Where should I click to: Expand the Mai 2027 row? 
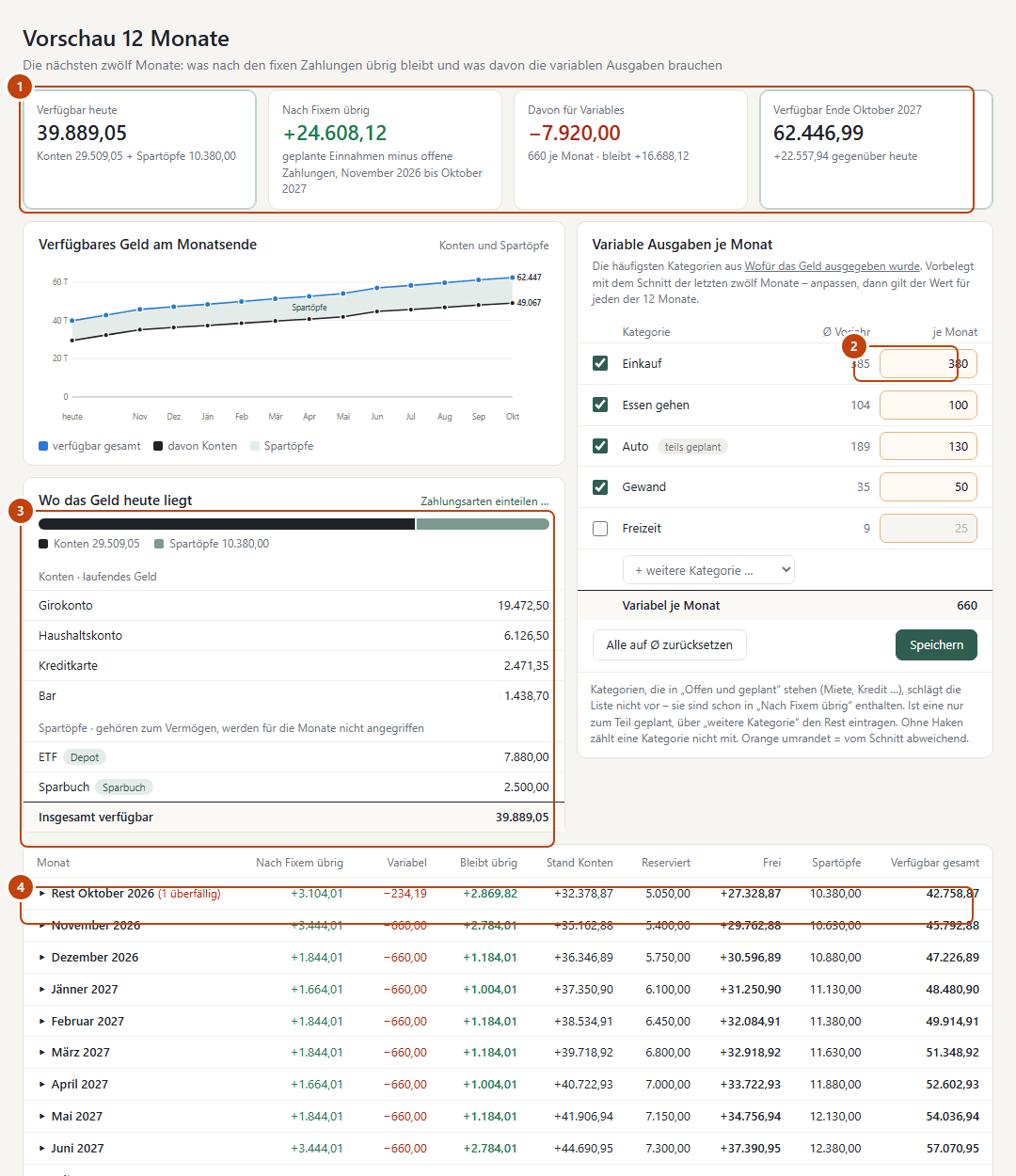tap(42, 1117)
